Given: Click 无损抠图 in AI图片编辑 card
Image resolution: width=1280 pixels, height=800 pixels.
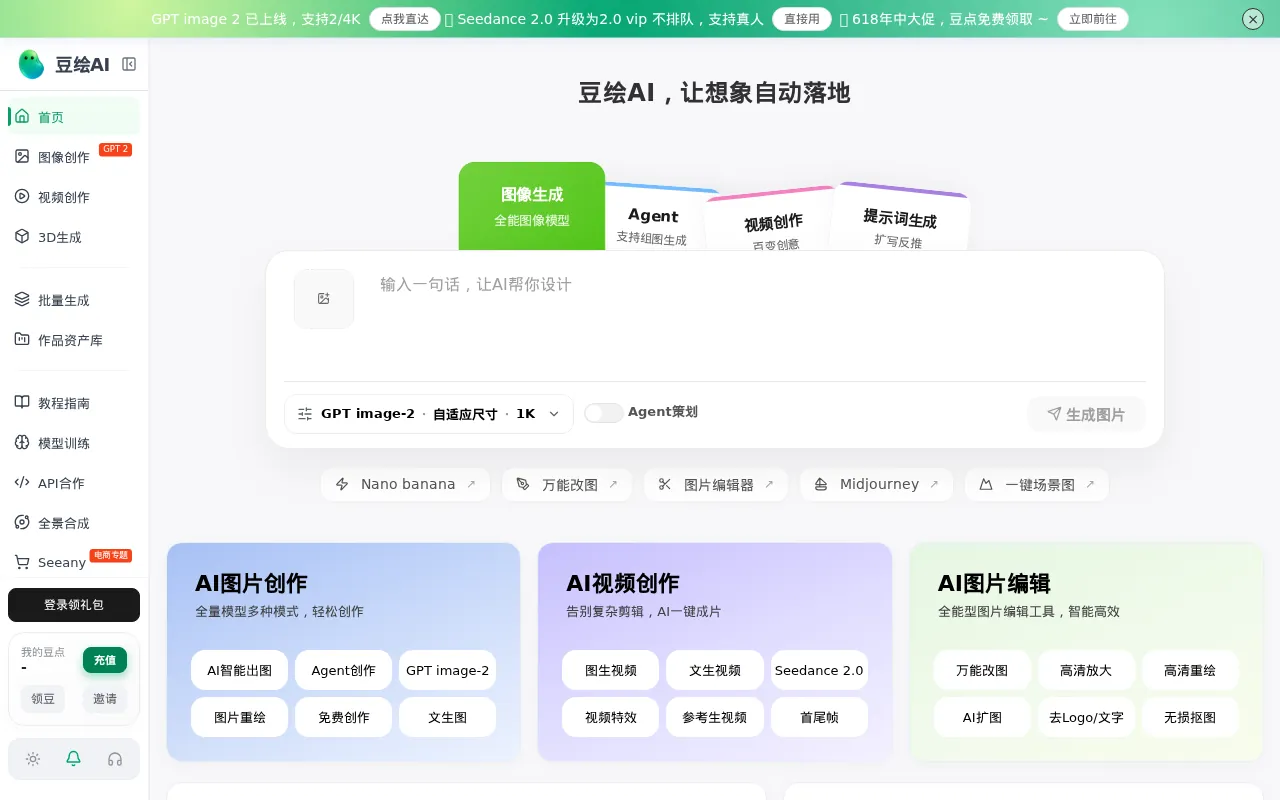Looking at the screenshot, I should click(x=1190, y=717).
